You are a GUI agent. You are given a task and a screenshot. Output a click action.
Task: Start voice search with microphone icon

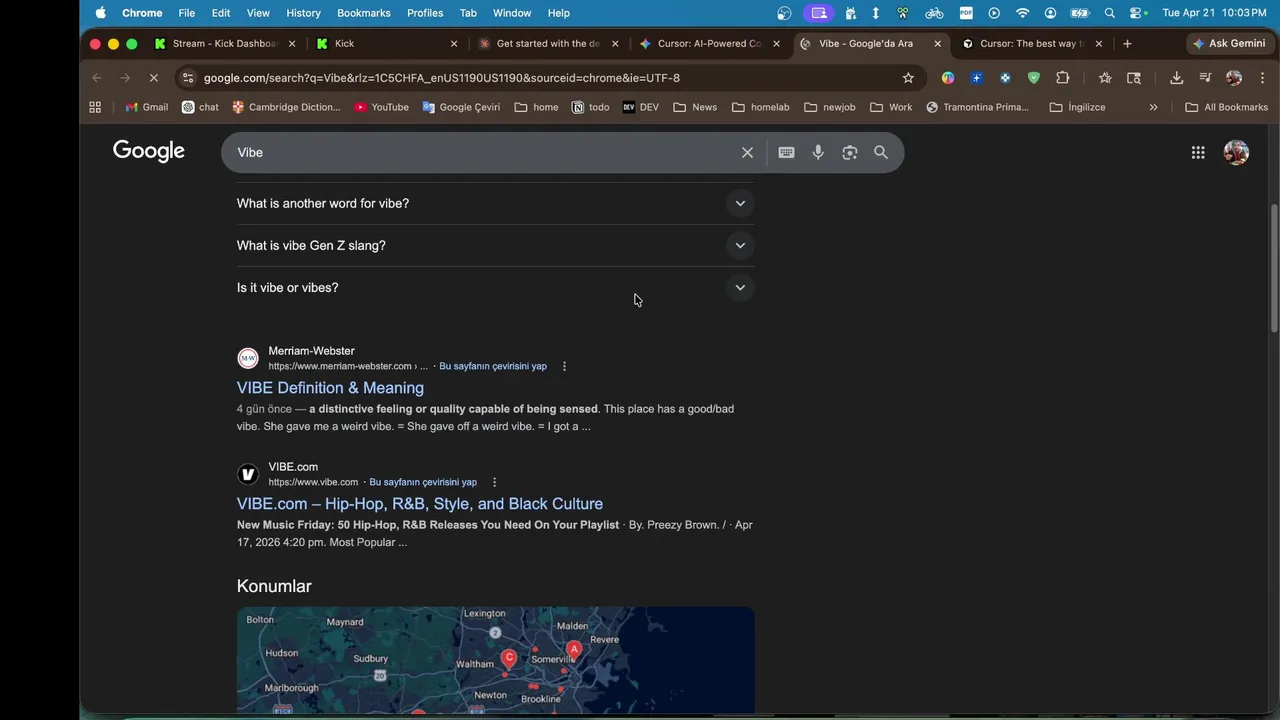point(818,152)
